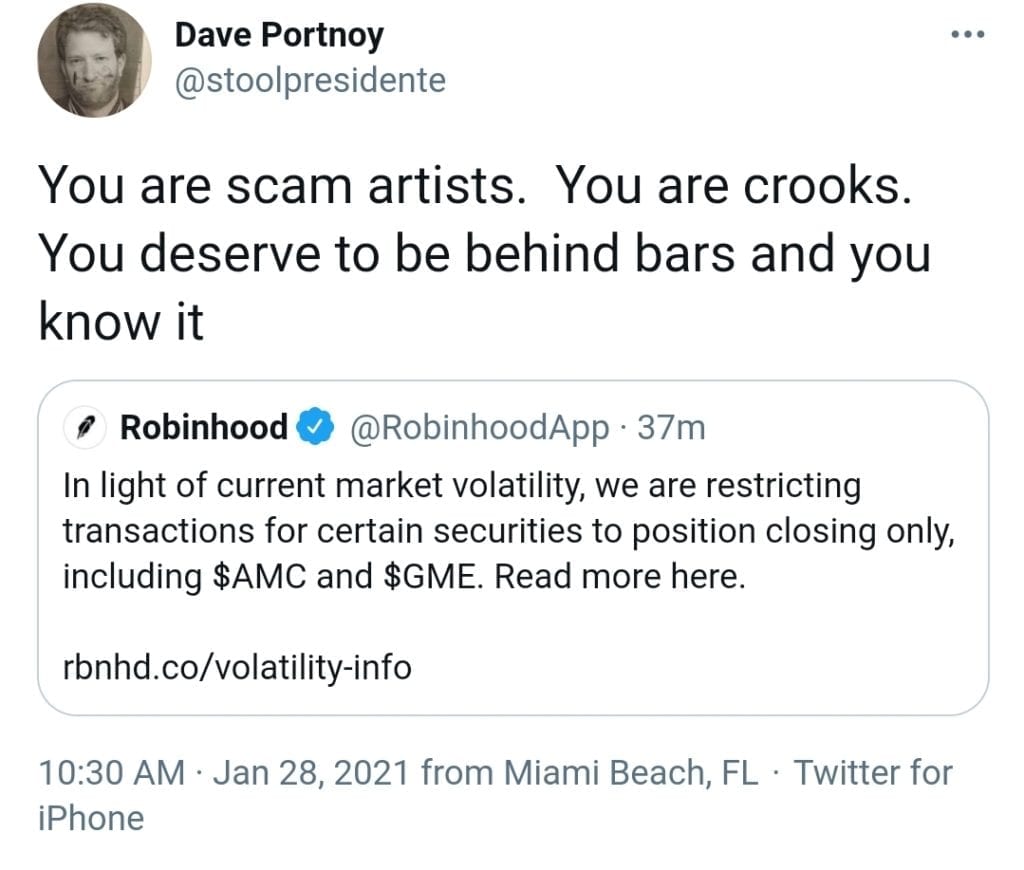The width and height of the screenshot is (1024, 870).
Task: Click the 37m timestamp of quoted tweet
Action: (671, 428)
